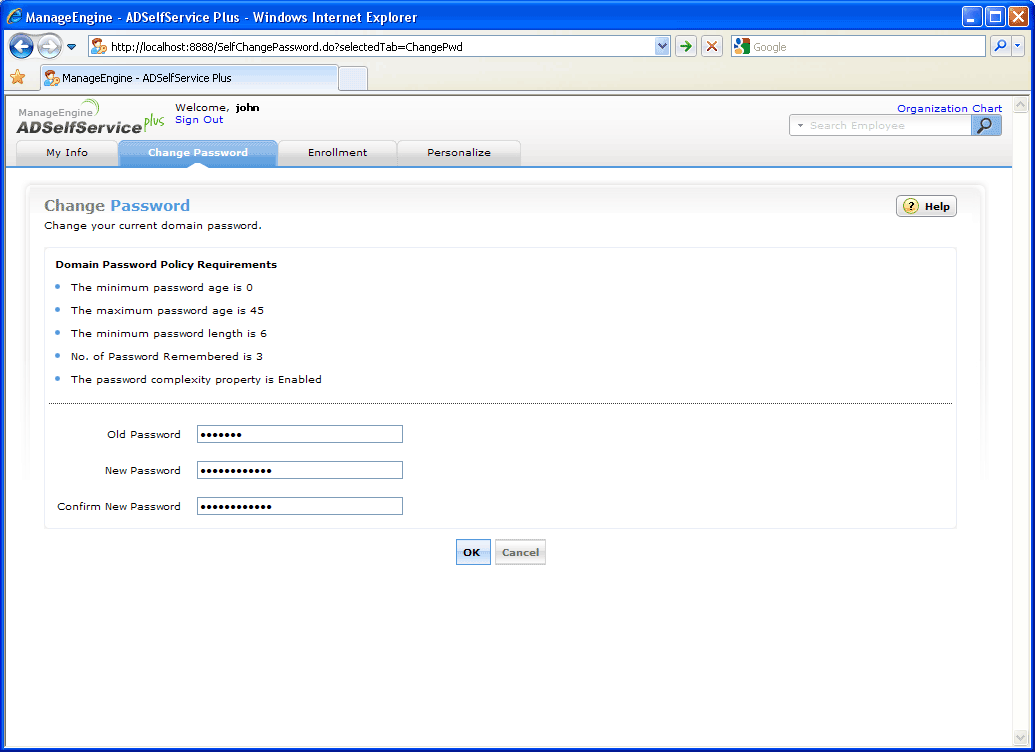Screen dimensions: 1035x752
Task: Click the browser Forward arrow button
Action: [50, 46]
